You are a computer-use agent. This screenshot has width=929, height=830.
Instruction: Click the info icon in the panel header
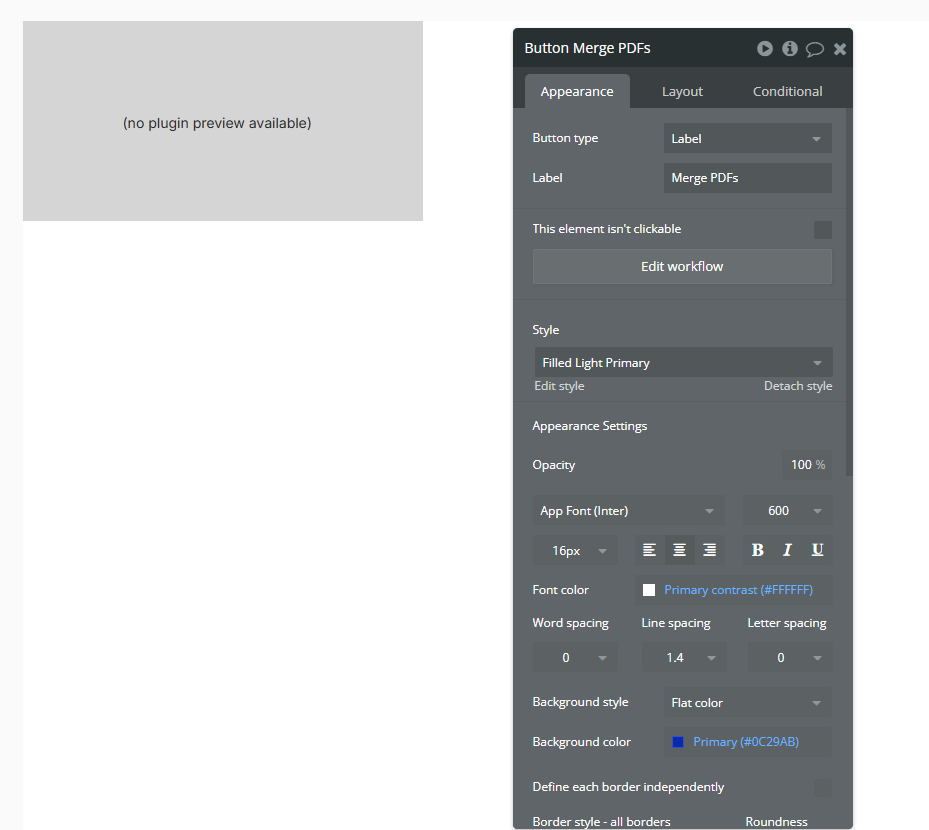click(x=789, y=48)
